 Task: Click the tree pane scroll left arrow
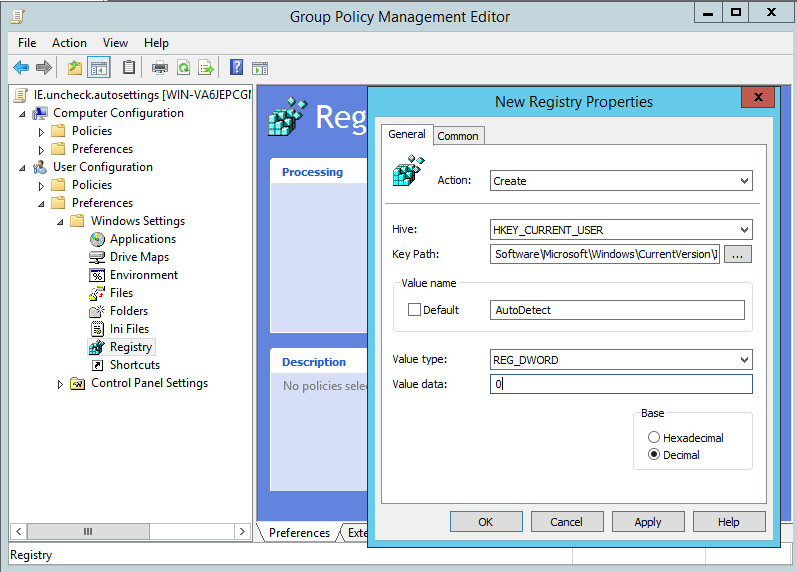(18, 531)
